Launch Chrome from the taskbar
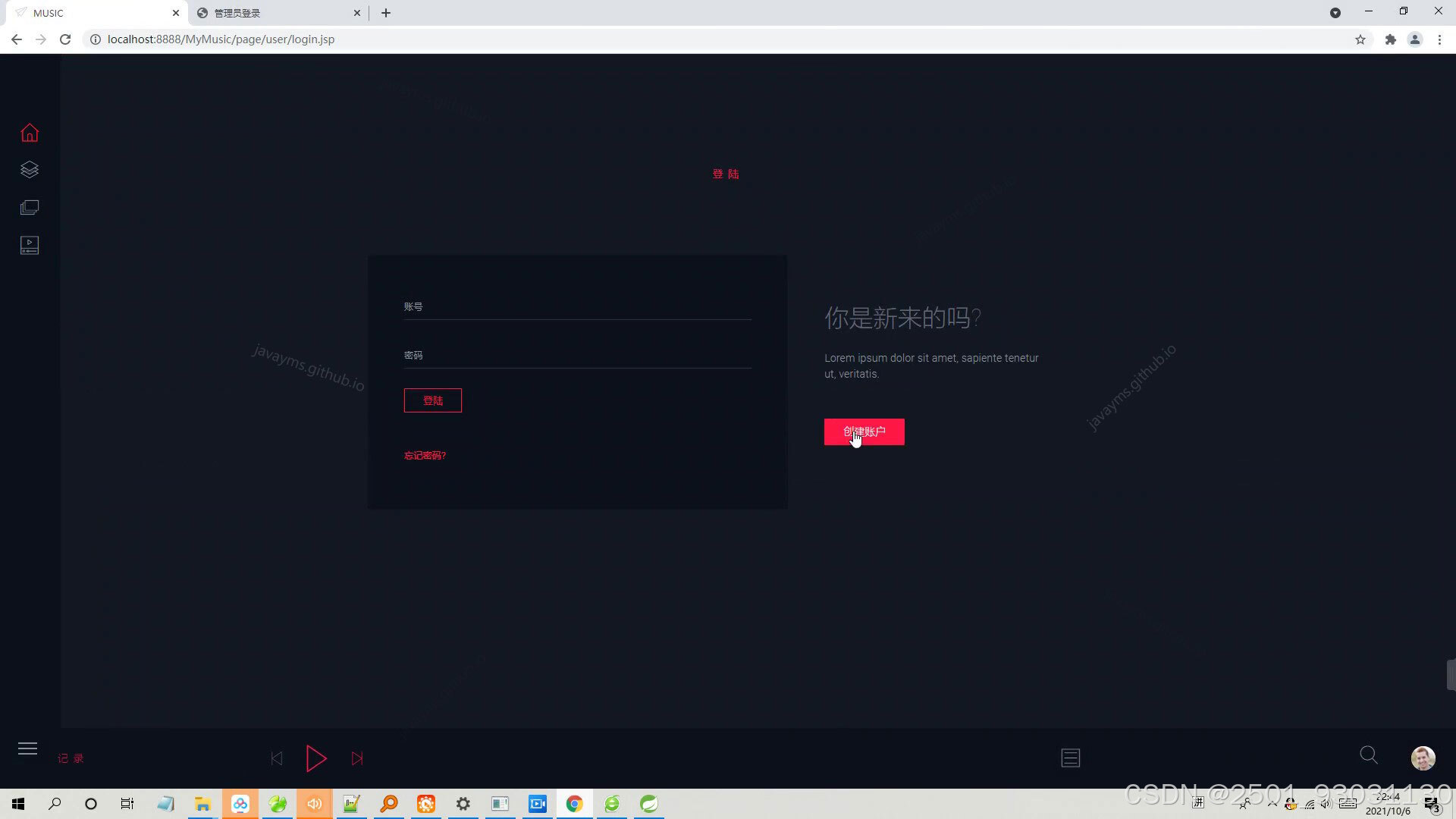Image resolution: width=1456 pixels, height=819 pixels. pos(574,803)
